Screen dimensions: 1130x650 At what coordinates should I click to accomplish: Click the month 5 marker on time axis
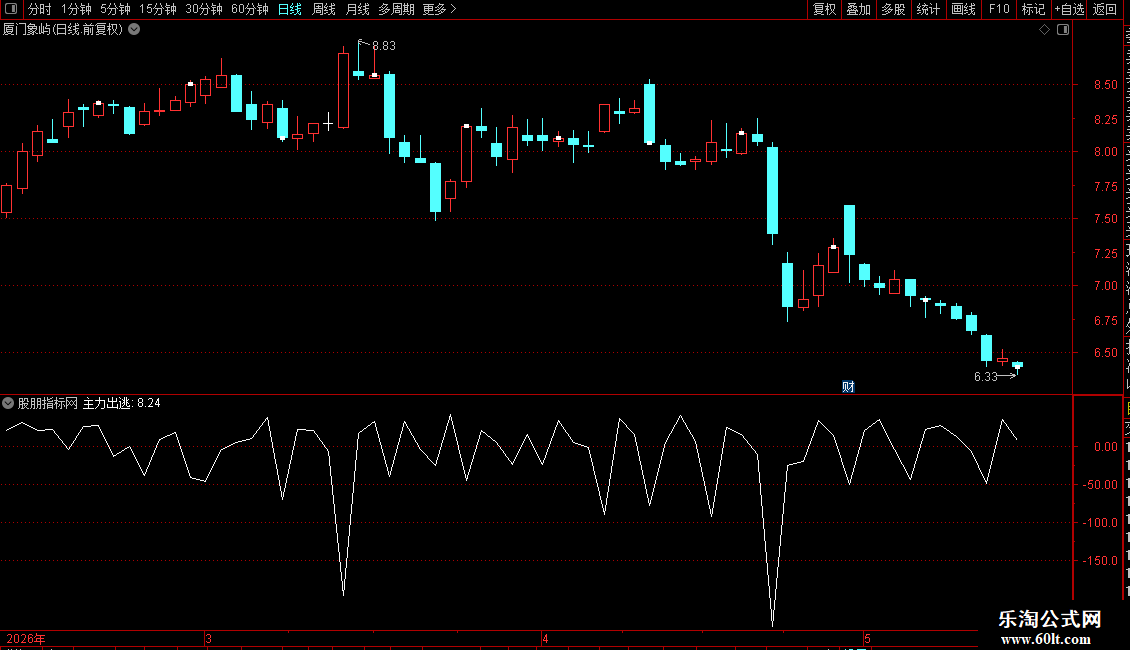(x=868, y=638)
